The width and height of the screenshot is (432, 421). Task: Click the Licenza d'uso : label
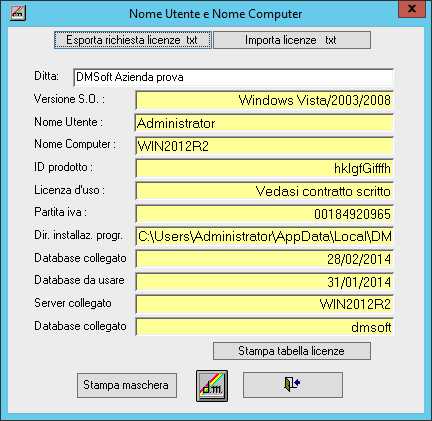69,190
